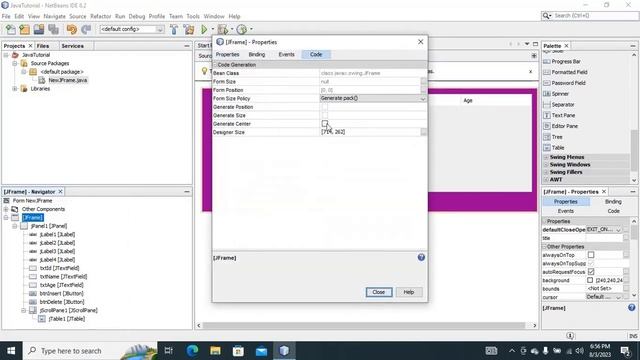Switch to Events tab in dialog
Viewport: 640px width, 360px height.
(287, 54)
